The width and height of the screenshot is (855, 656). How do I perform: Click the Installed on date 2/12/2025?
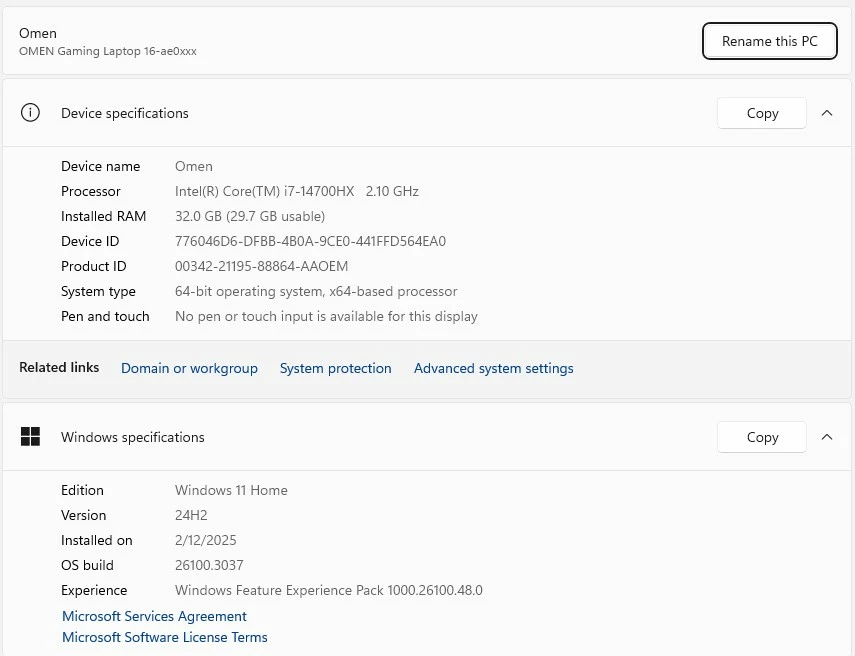206,540
